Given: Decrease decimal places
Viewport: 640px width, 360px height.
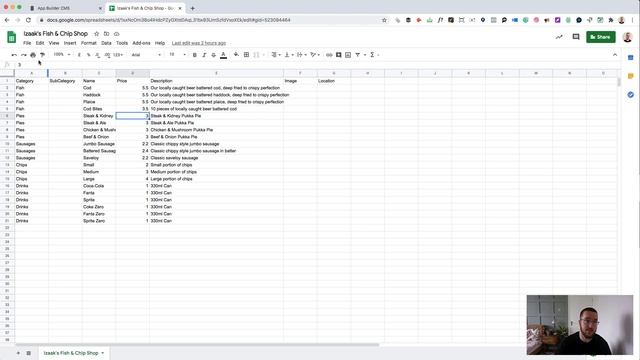Looking at the screenshot, I should tap(98, 55).
